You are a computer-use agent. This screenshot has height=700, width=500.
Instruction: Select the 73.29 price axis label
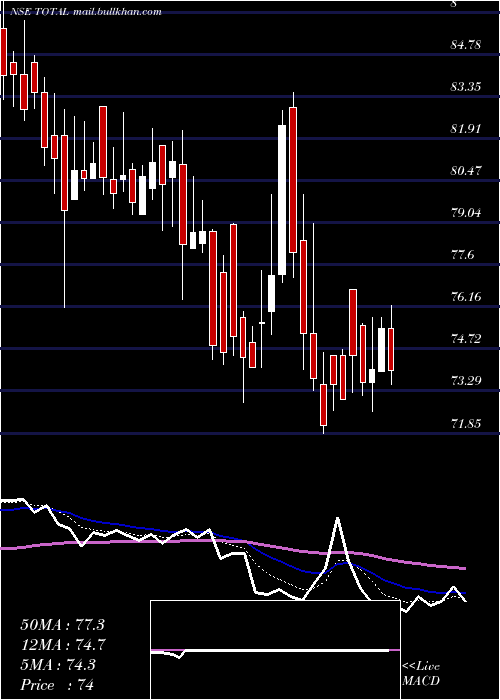(x=466, y=381)
